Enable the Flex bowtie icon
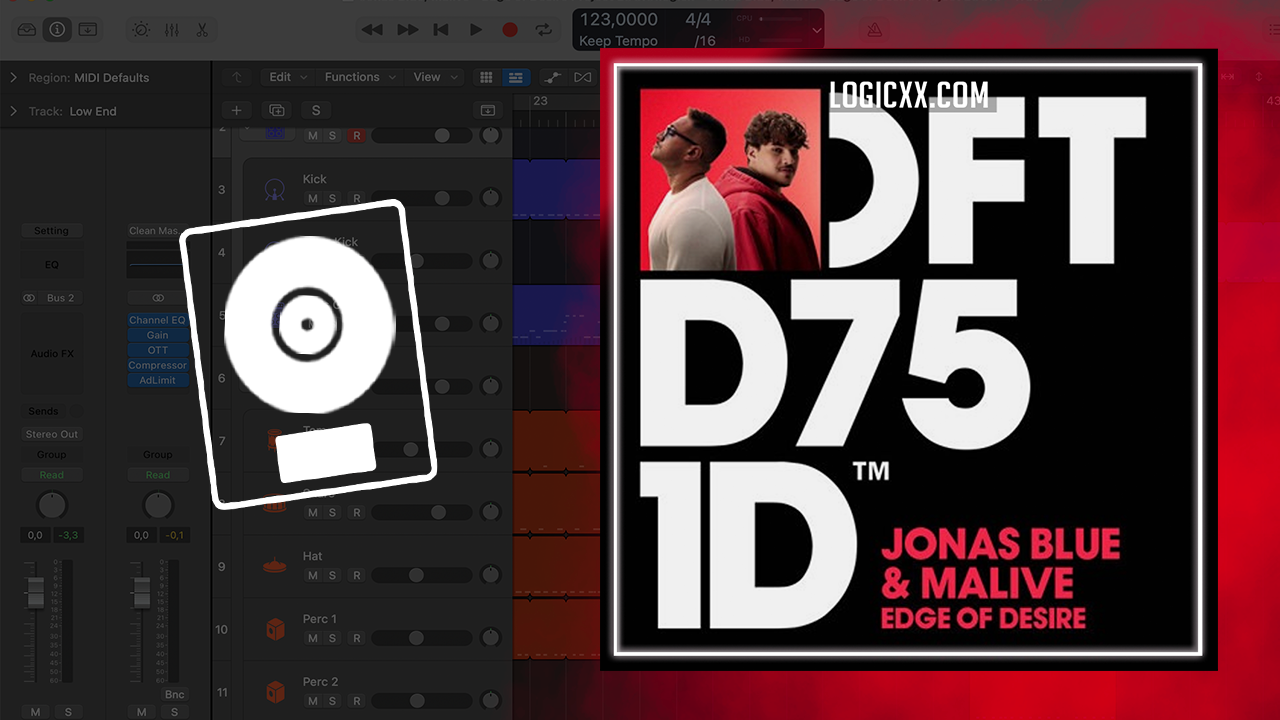The width and height of the screenshot is (1280, 720). point(582,77)
